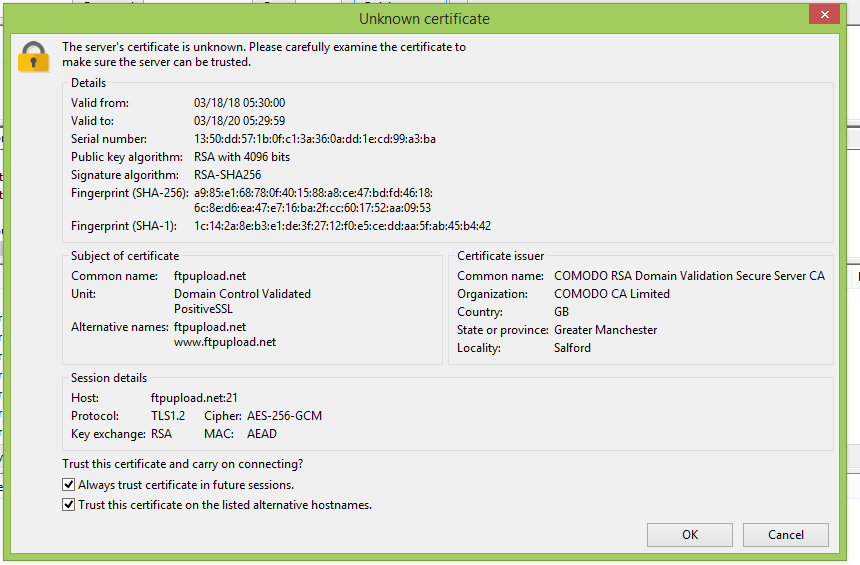The width and height of the screenshot is (860, 565).
Task: Click the COMODO CA Limited organization value
Action: [612, 294]
